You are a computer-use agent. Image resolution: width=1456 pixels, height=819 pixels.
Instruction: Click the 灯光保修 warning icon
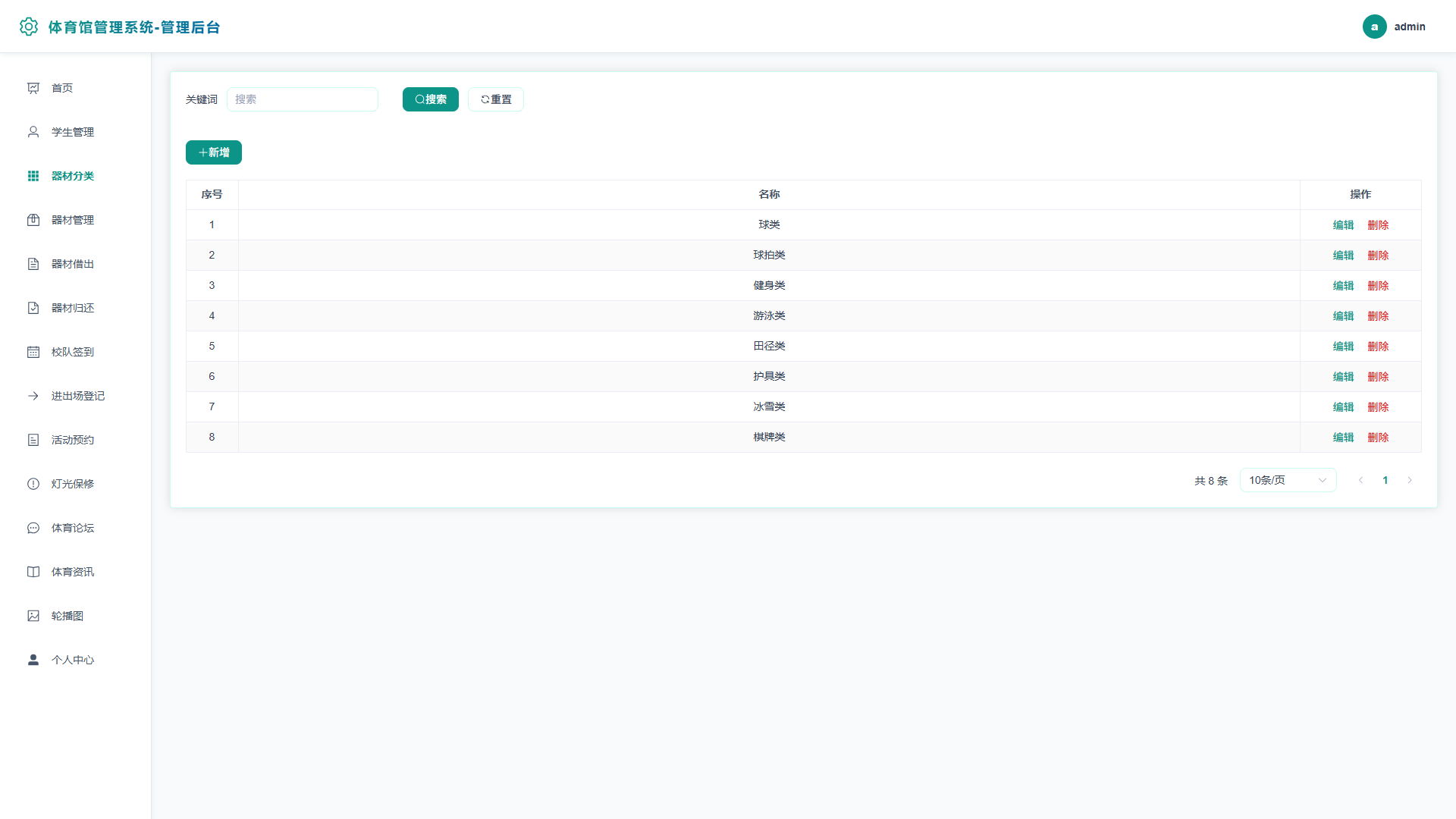click(x=33, y=484)
